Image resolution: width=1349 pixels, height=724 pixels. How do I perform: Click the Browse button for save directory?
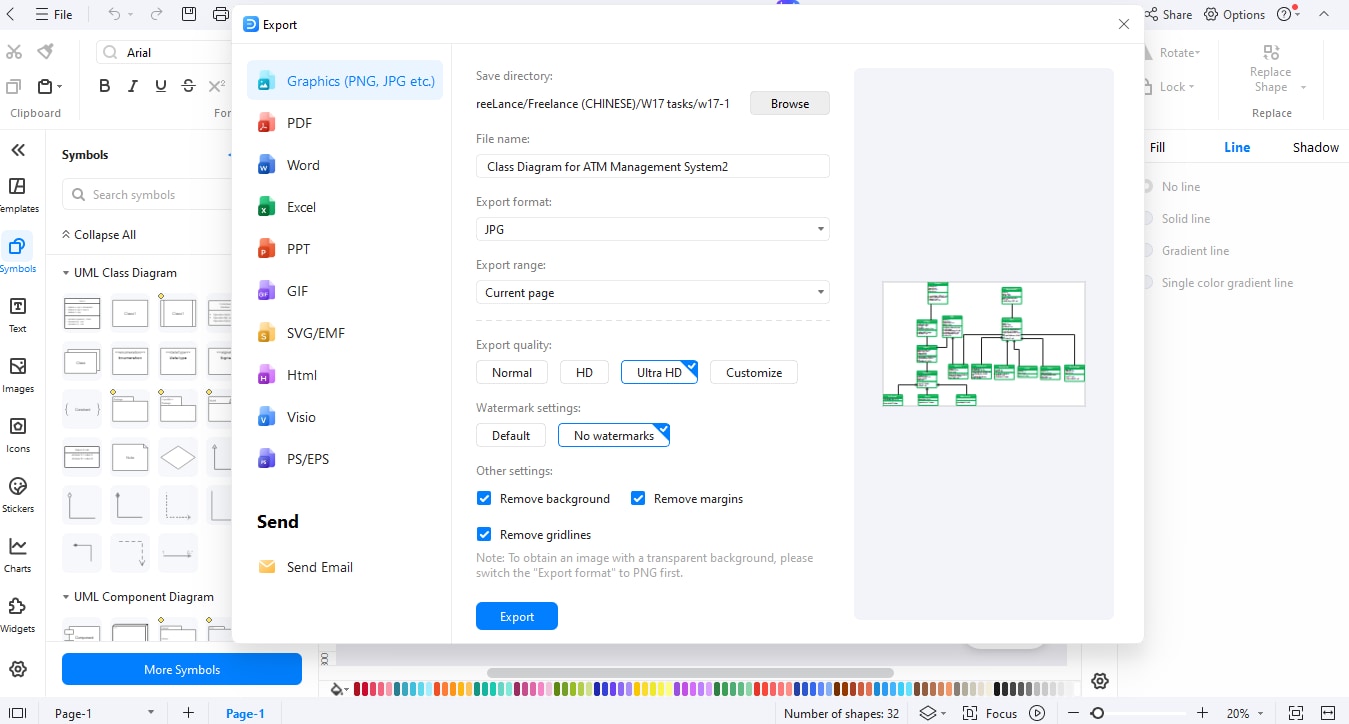(790, 103)
